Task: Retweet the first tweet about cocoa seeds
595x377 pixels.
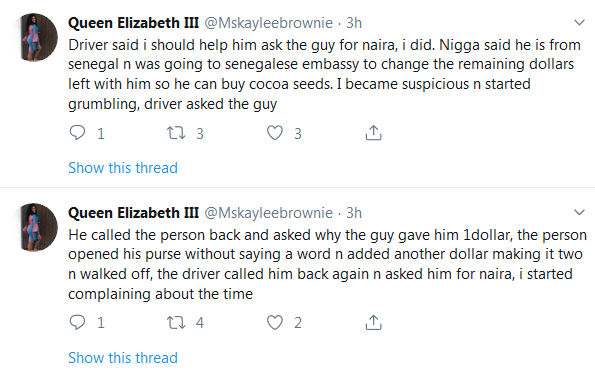Action: (x=176, y=133)
